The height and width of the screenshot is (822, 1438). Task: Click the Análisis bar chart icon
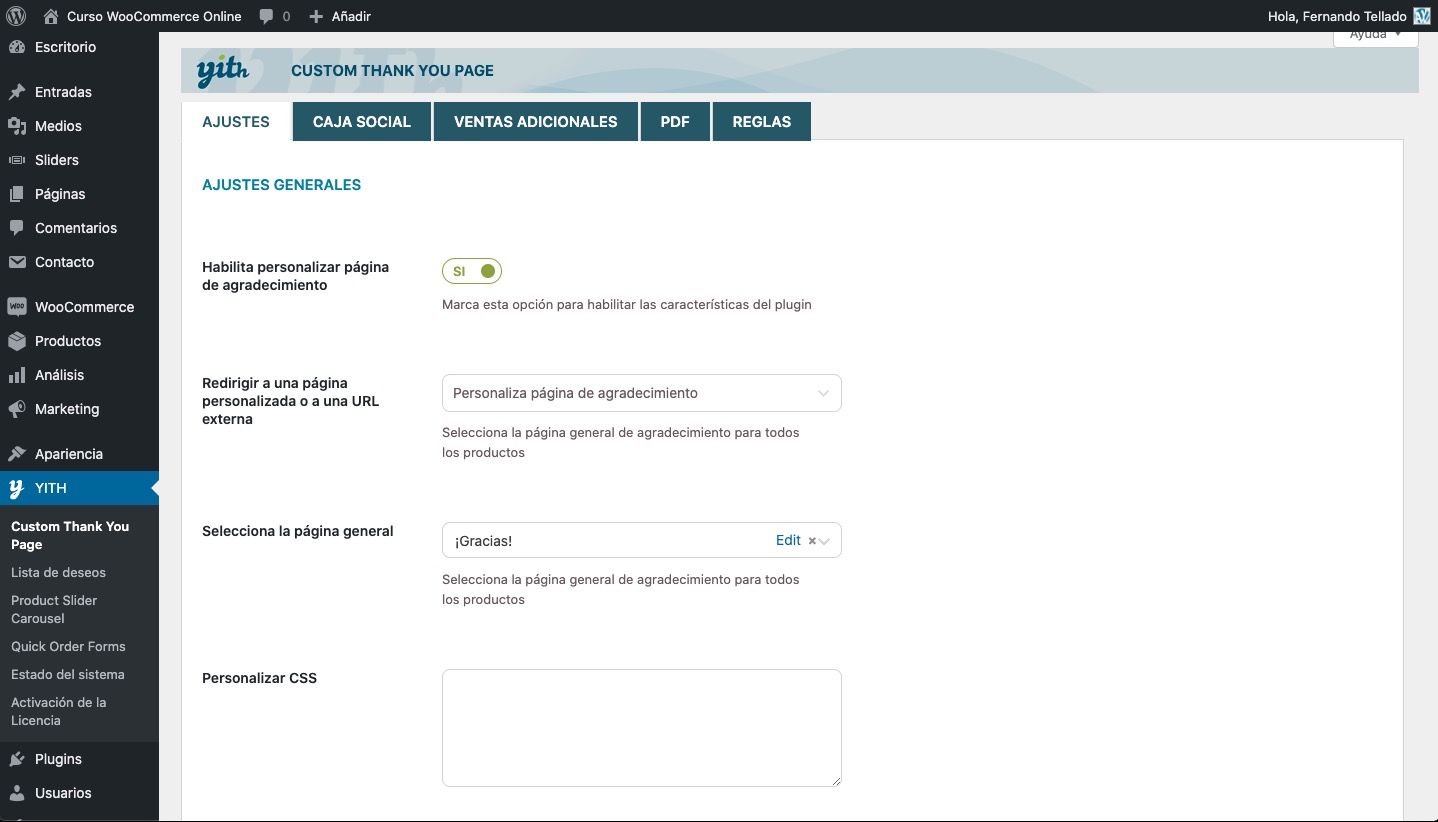tap(16, 375)
